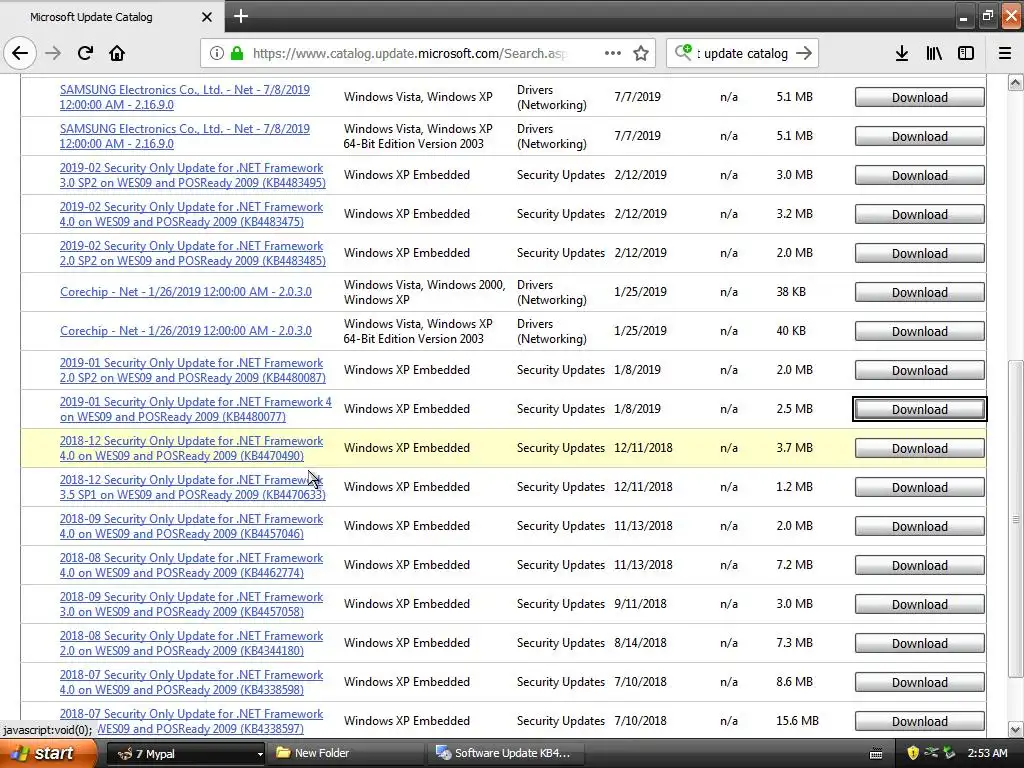Open a new browser tab
1024x768 pixels.
point(240,16)
